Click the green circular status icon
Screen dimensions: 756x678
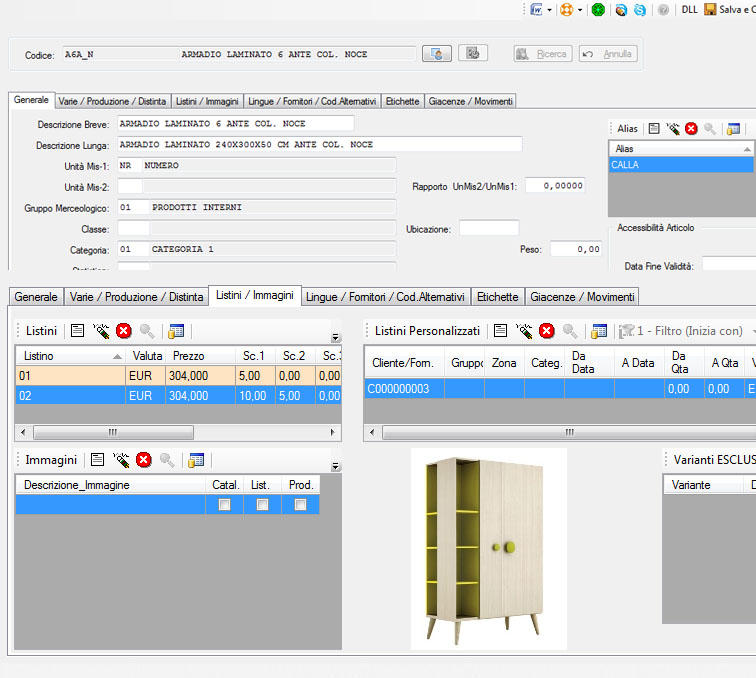coord(598,10)
